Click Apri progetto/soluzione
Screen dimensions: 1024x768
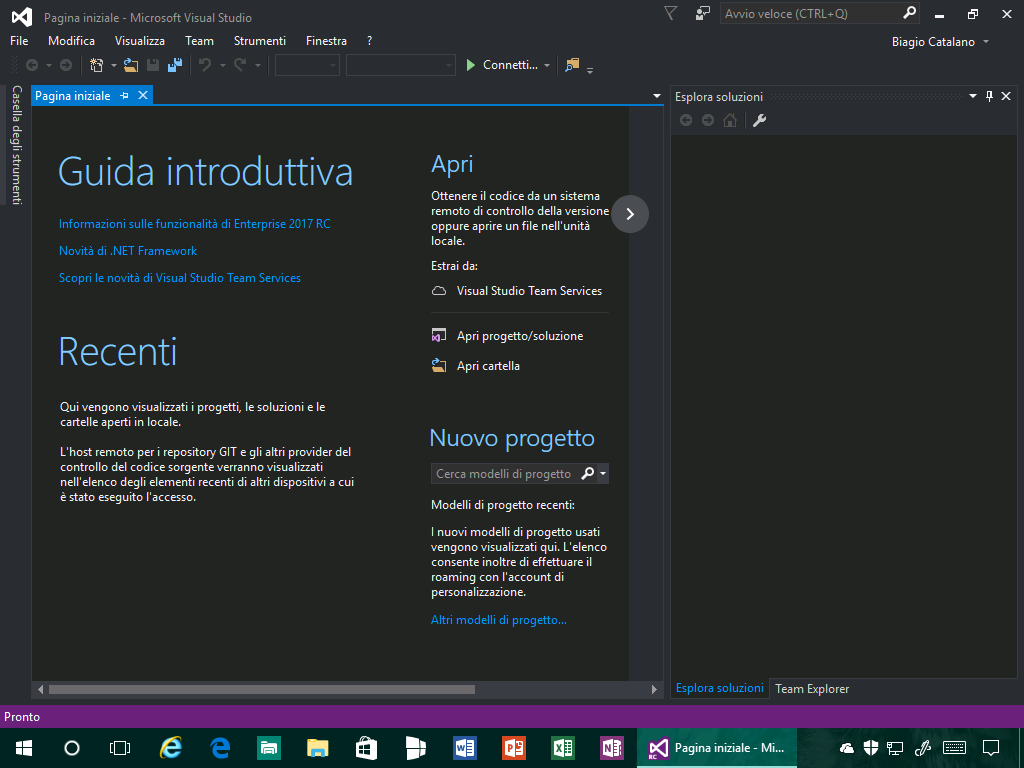520,336
